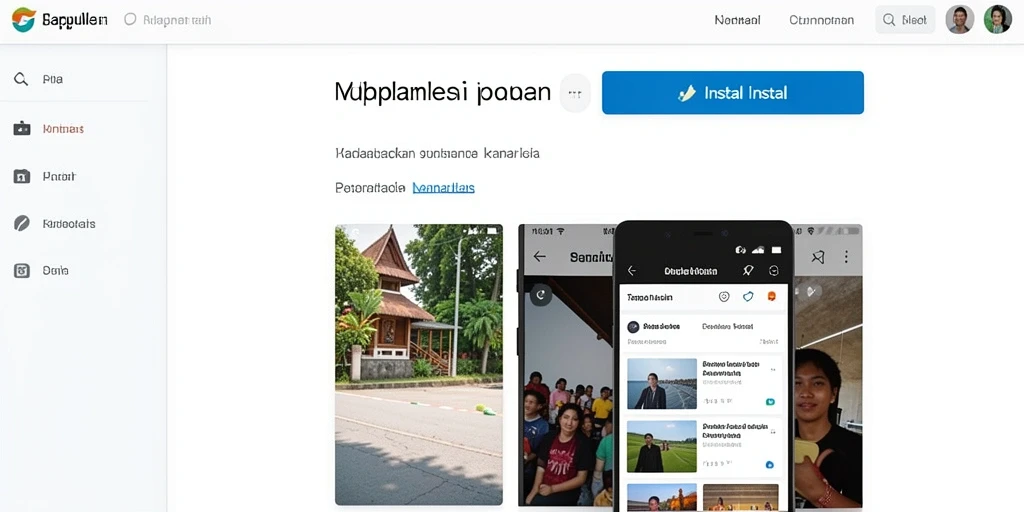Click the back arrow in the black phone header
Screen dimensions: 1024x512
632,270
